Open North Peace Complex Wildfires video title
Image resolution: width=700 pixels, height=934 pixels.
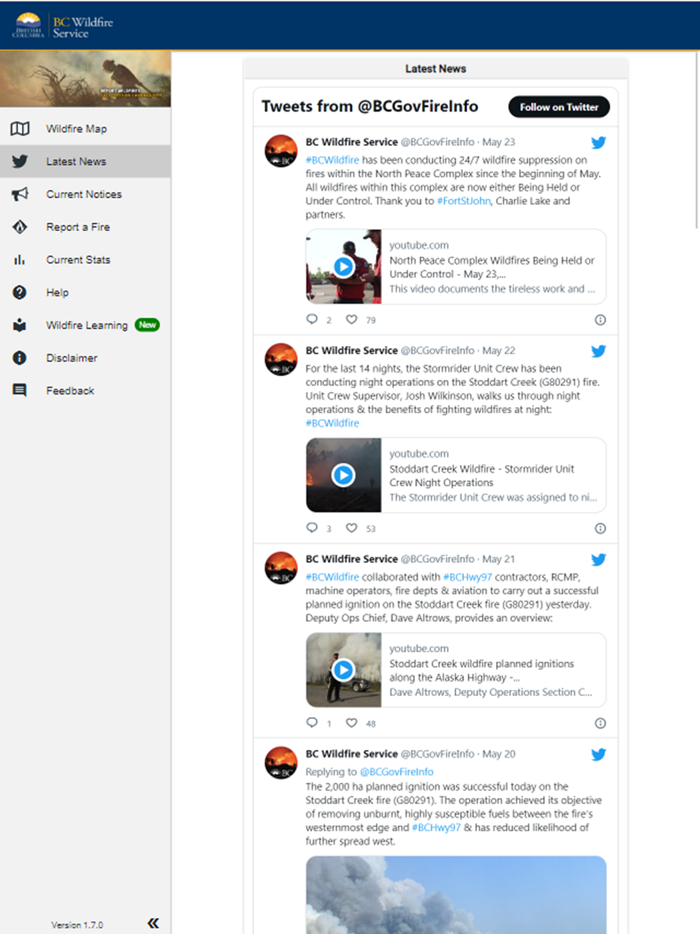(492, 267)
